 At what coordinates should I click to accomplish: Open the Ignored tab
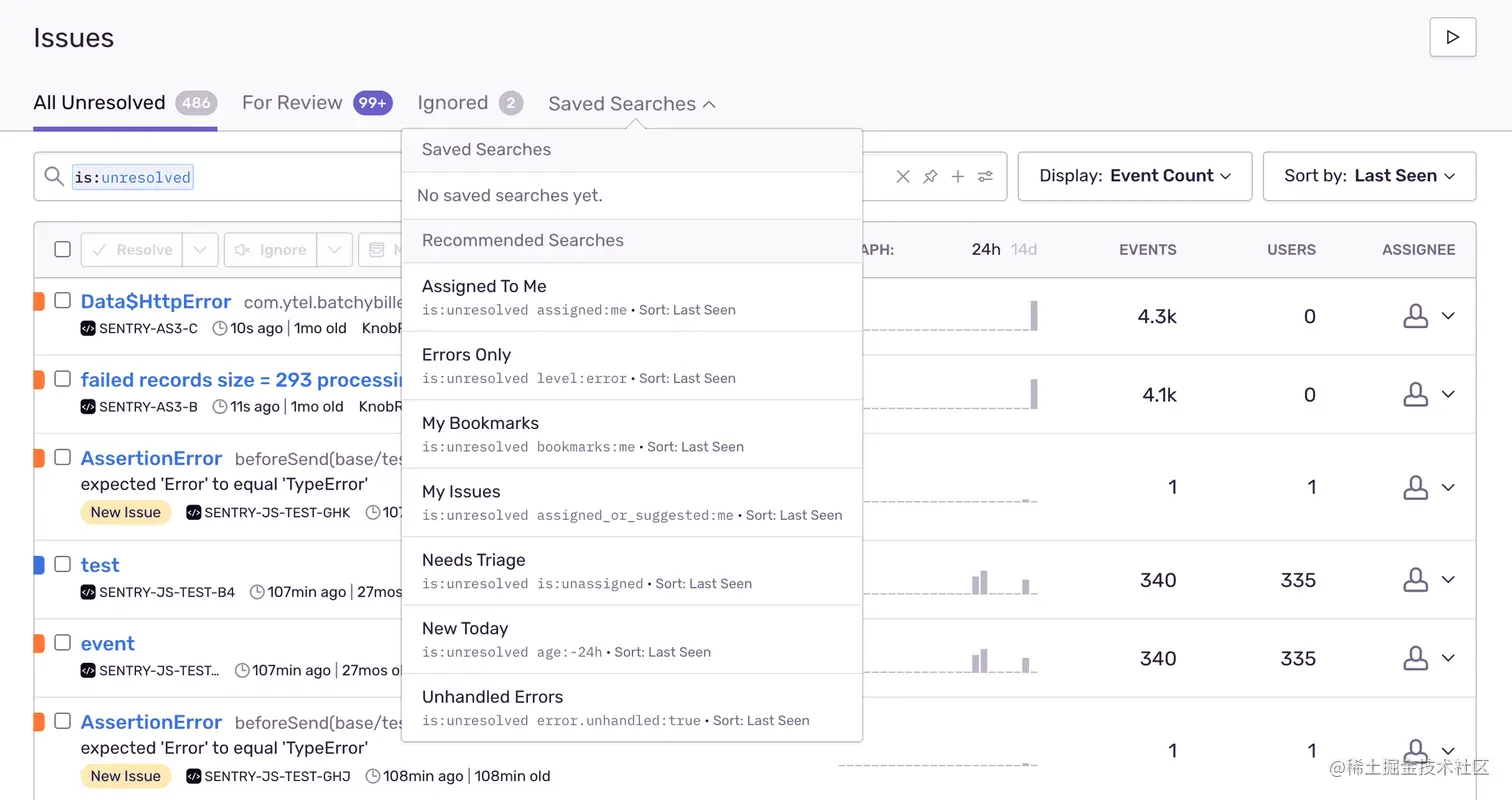coord(453,103)
